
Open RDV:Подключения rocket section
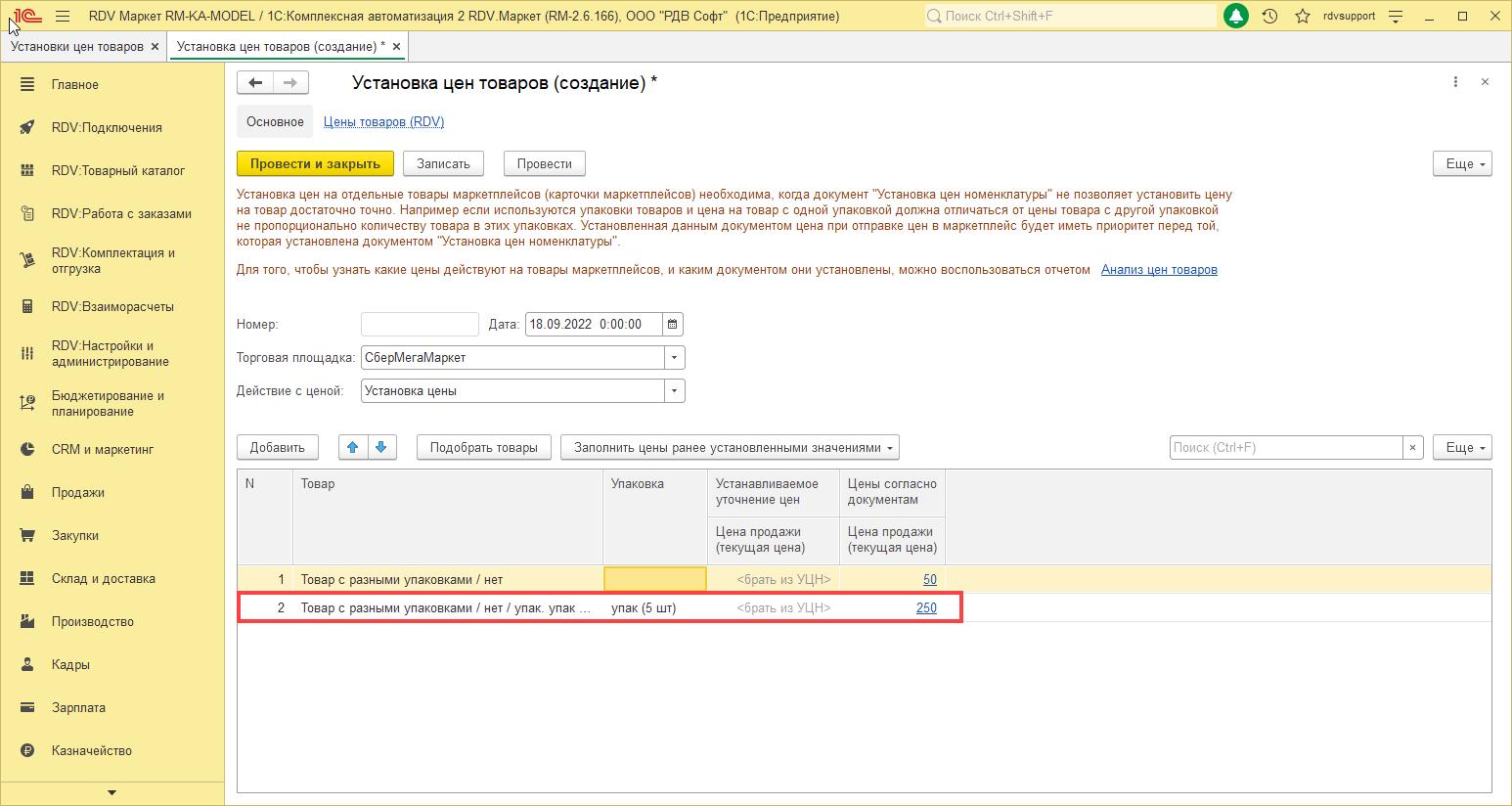[x=107, y=128]
